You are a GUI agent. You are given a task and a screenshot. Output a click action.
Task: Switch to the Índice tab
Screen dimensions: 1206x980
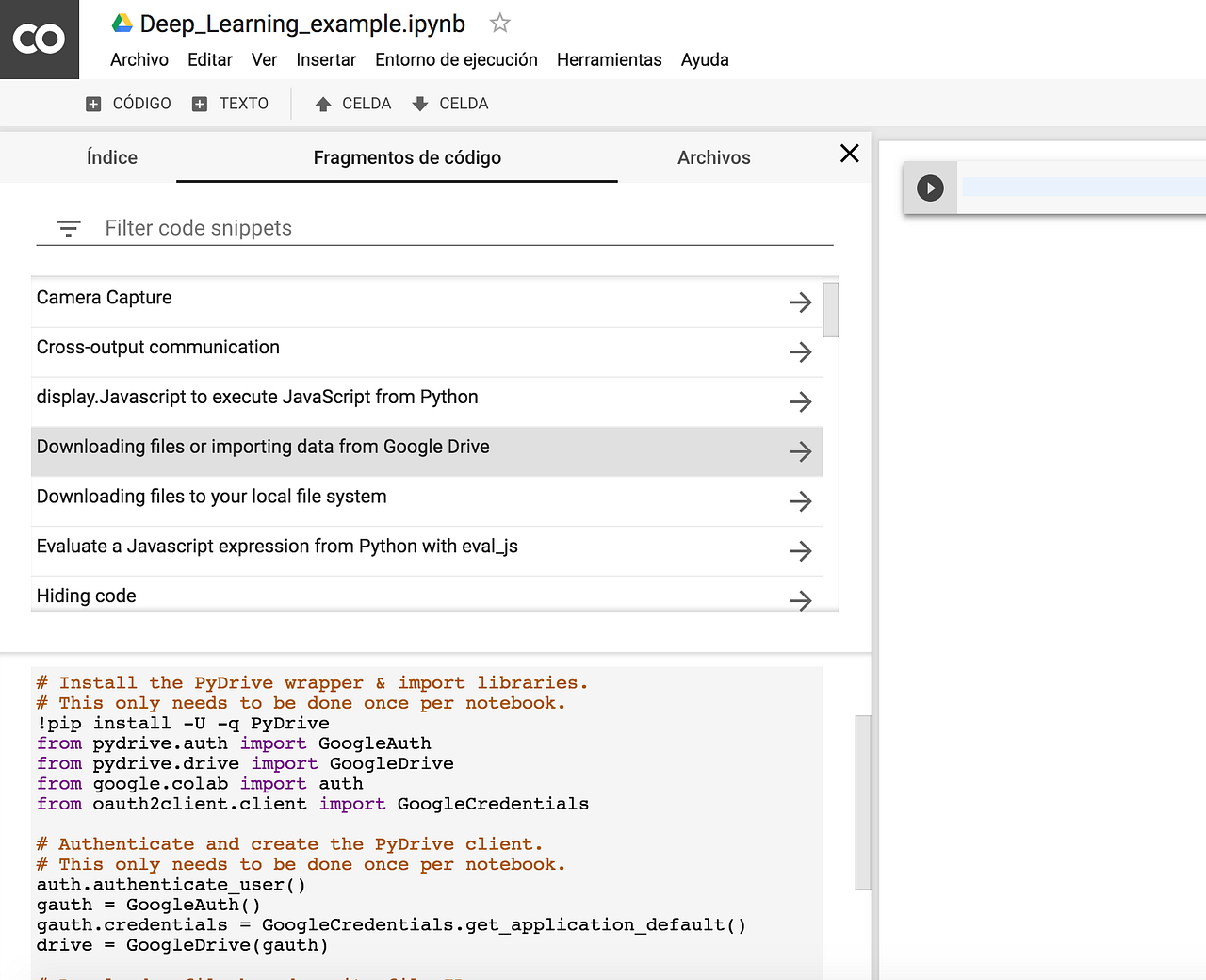111,157
